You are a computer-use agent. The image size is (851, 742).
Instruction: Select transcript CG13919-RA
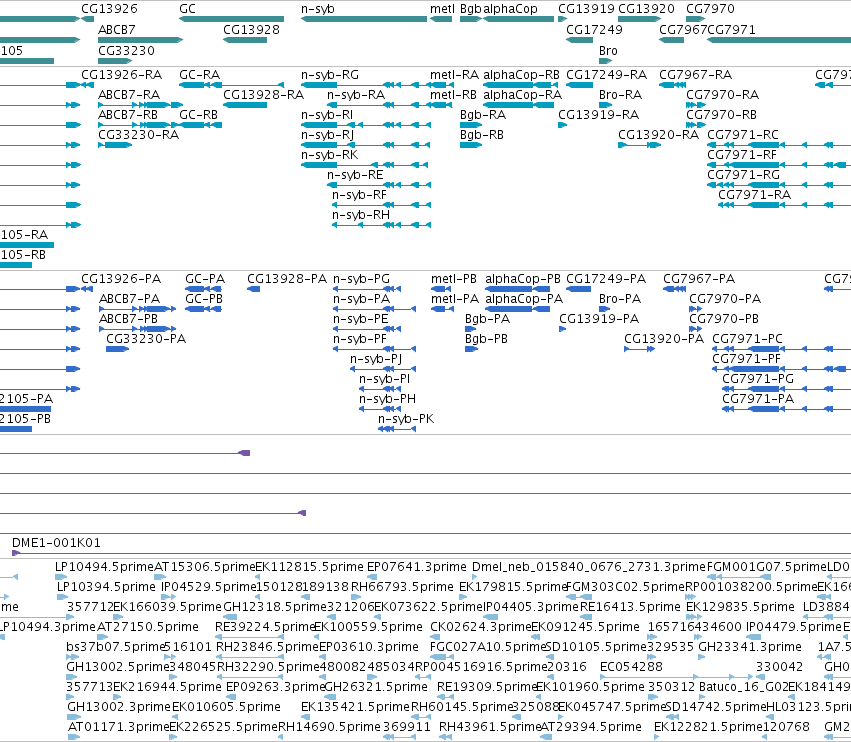[599, 115]
